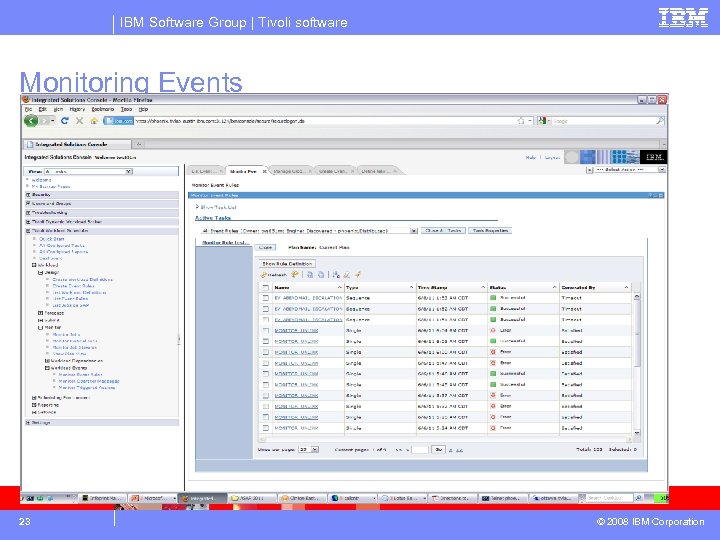This screenshot has width=720, height=540.
Task: Open the Firefox File menu
Action: pyautogui.click(x=28, y=109)
